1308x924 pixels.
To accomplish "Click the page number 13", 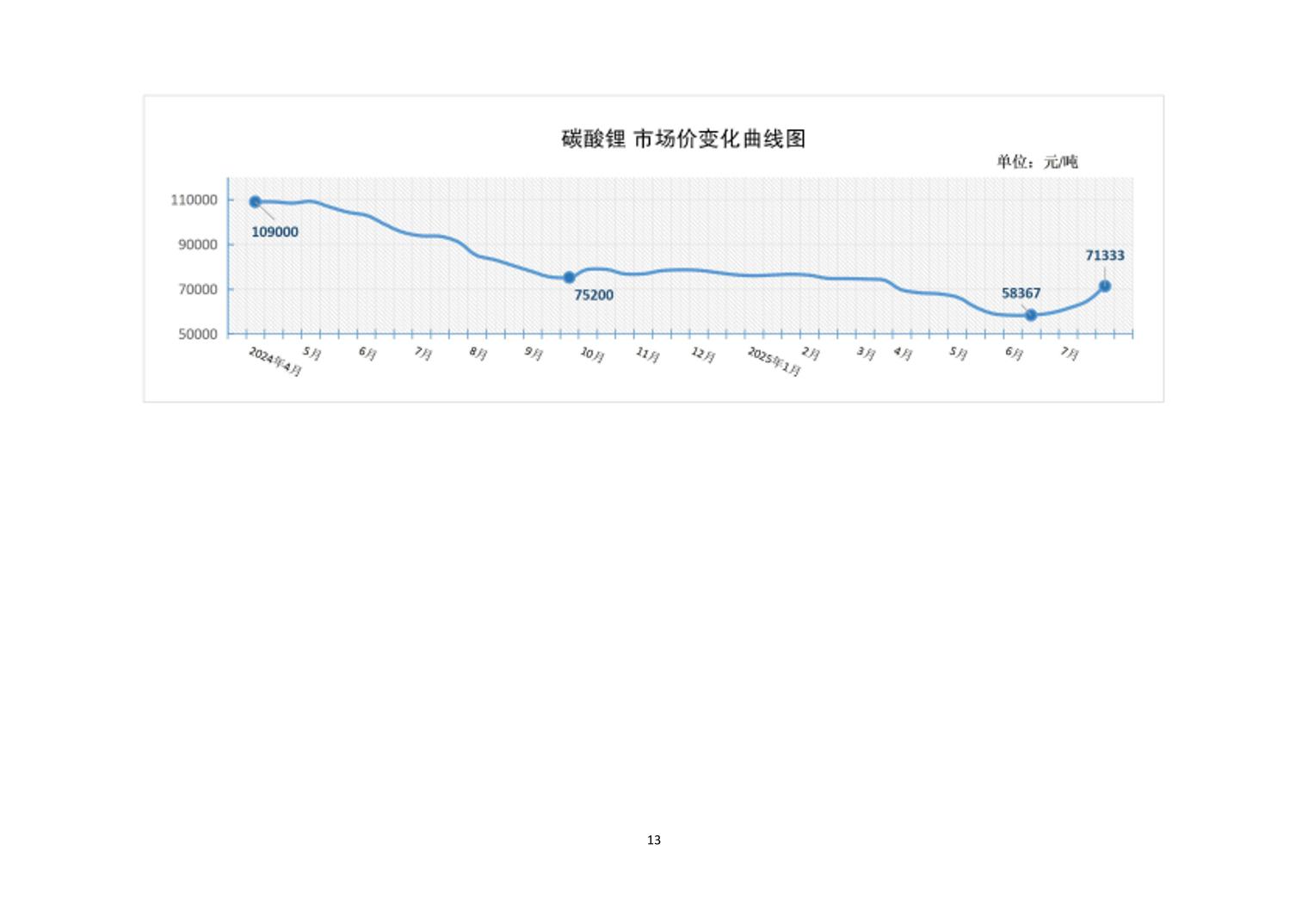I will pos(654,840).
